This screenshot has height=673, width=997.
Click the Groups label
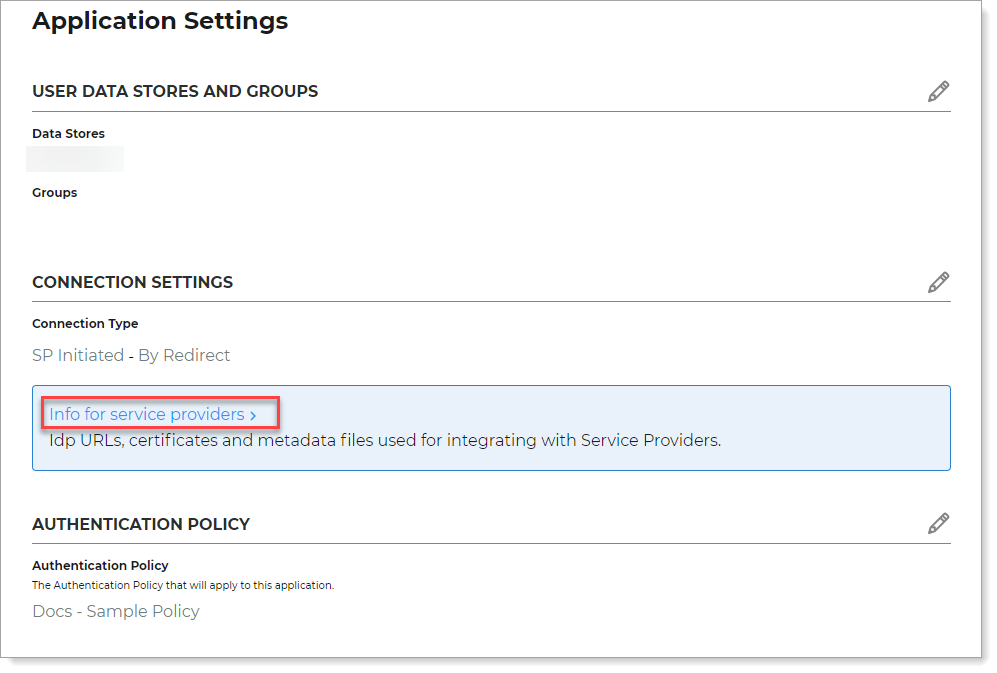(55, 193)
